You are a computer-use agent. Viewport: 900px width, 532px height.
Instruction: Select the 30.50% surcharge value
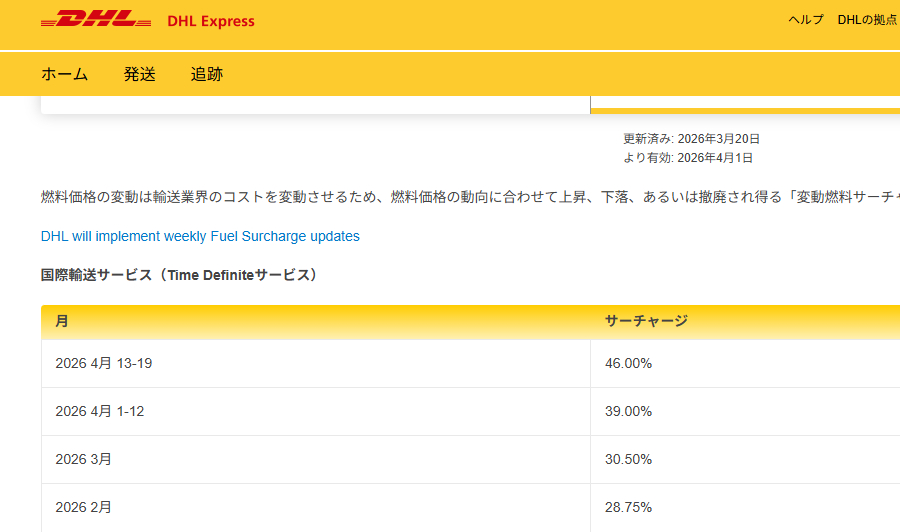[629, 460]
